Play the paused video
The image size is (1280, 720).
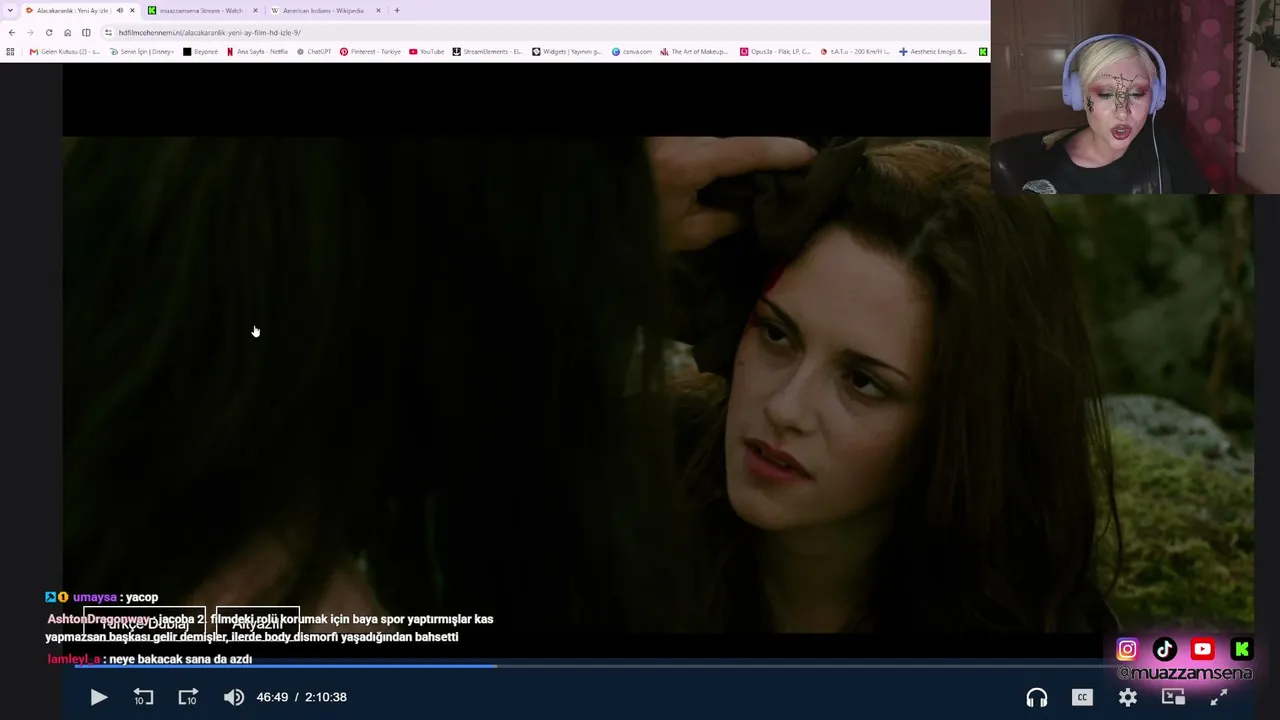tap(98, 697)
